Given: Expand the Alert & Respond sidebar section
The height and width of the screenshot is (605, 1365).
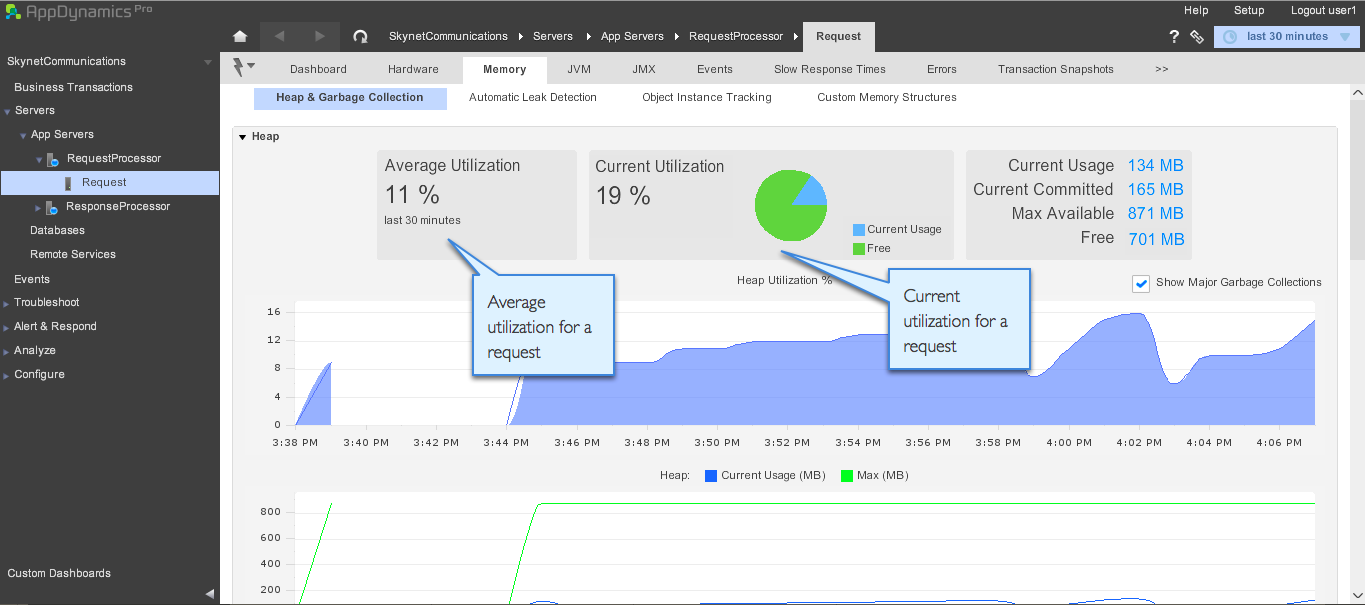Looking at the screenshot, I should coord(7,327).
